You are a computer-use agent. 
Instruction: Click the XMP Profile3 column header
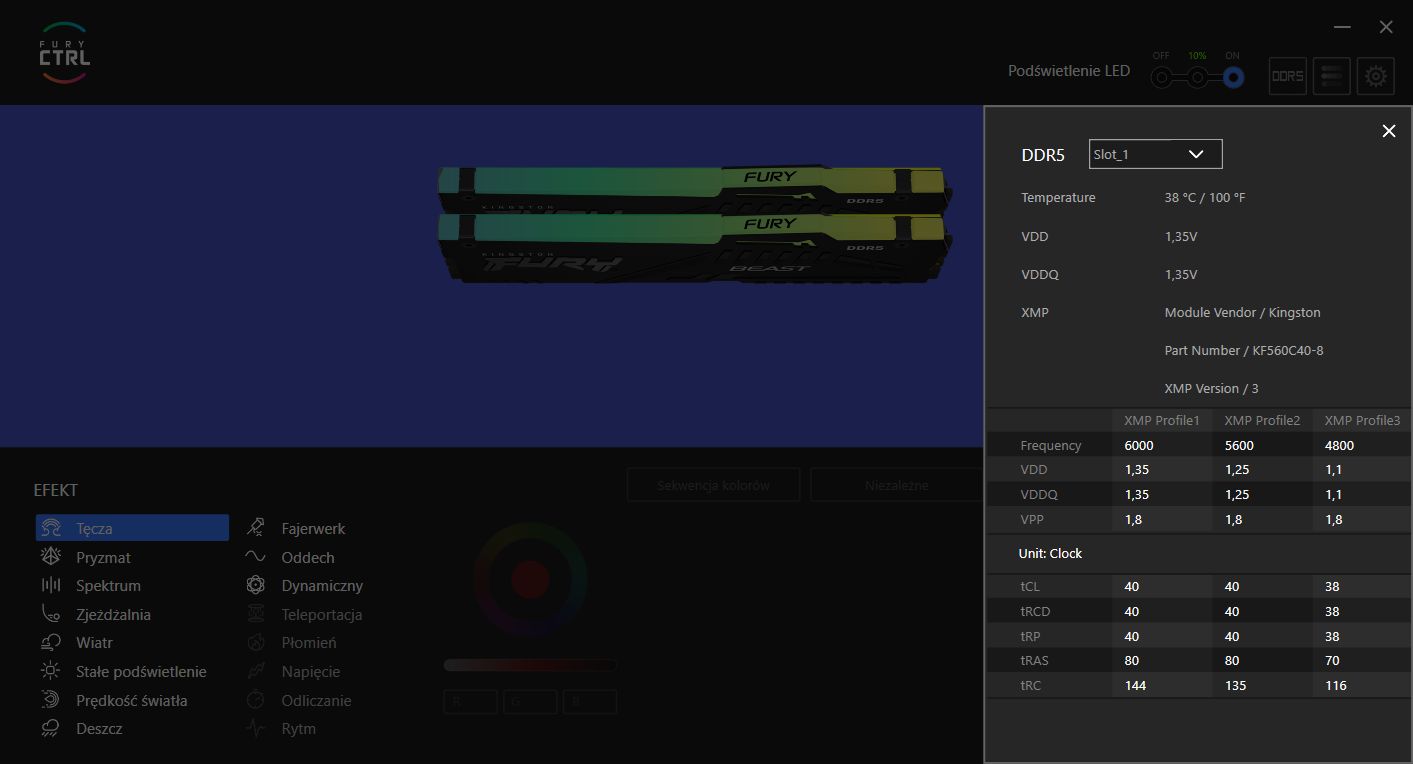click(x=1362, y=420)
